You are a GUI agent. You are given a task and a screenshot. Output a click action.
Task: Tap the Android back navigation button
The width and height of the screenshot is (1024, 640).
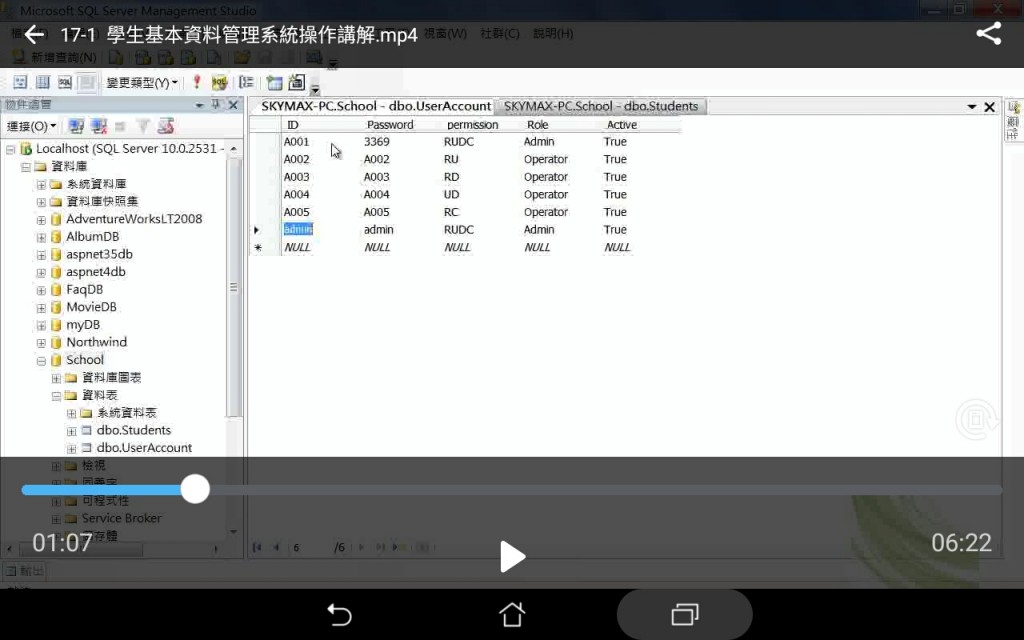pyautogui.click(x=340, y=615)
